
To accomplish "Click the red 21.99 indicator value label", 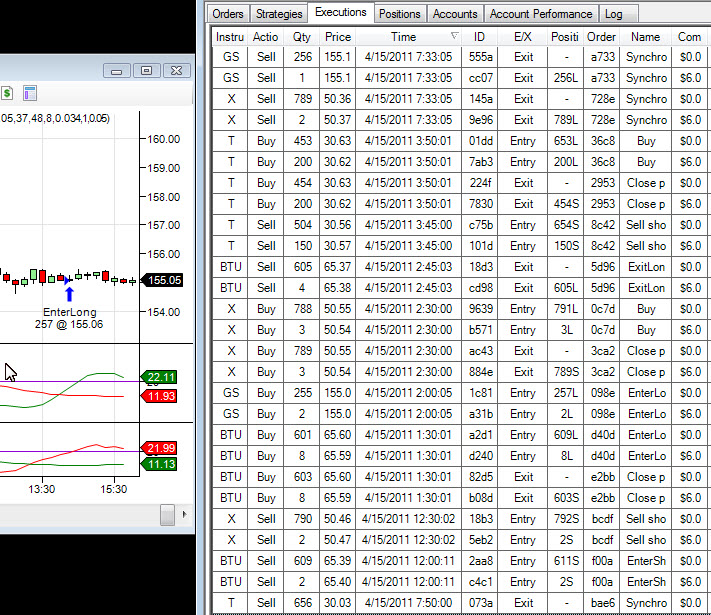I will (x=160, y=448).
